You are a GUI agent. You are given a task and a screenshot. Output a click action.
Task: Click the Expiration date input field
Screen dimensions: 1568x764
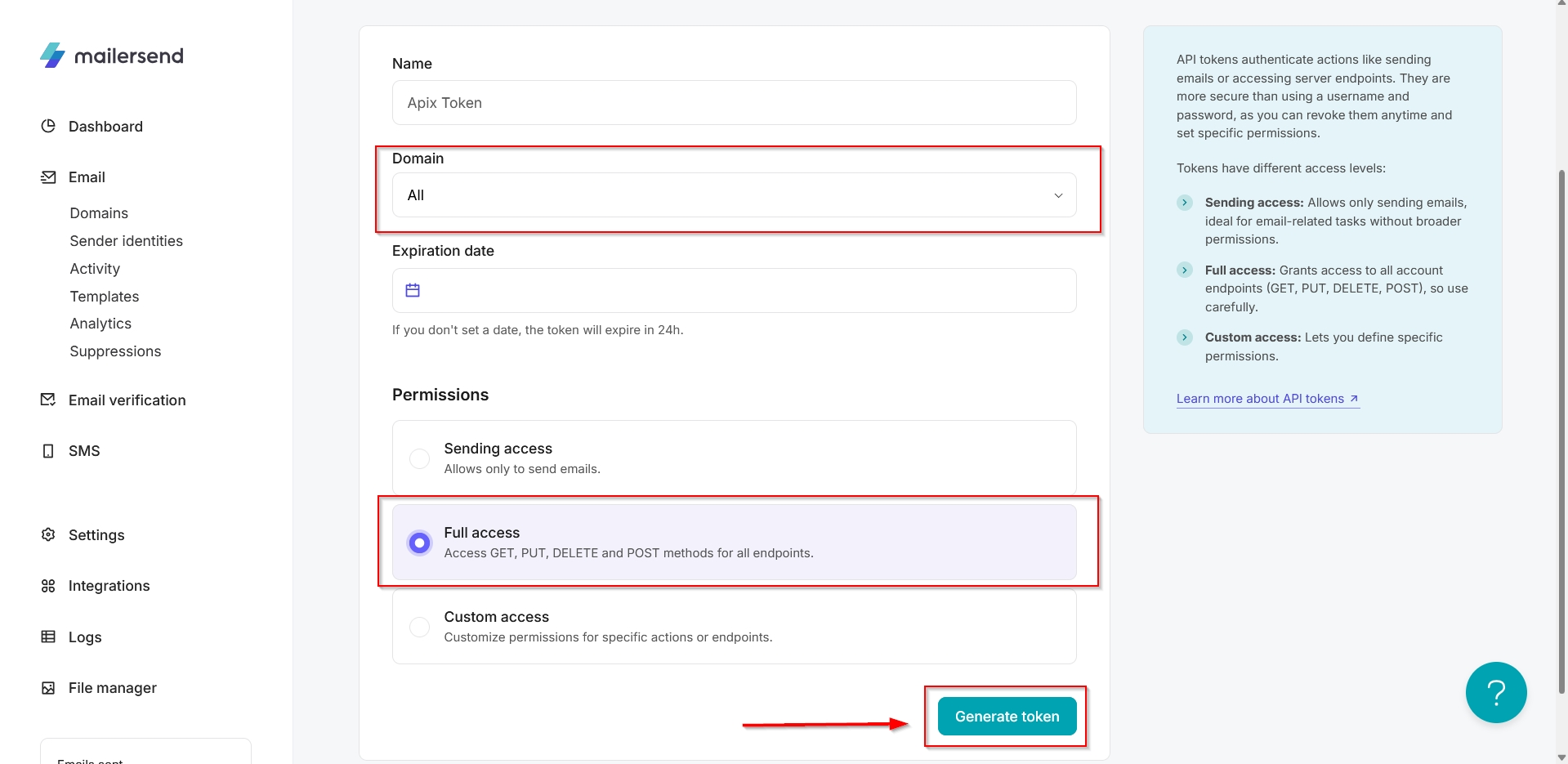(734, 290)
